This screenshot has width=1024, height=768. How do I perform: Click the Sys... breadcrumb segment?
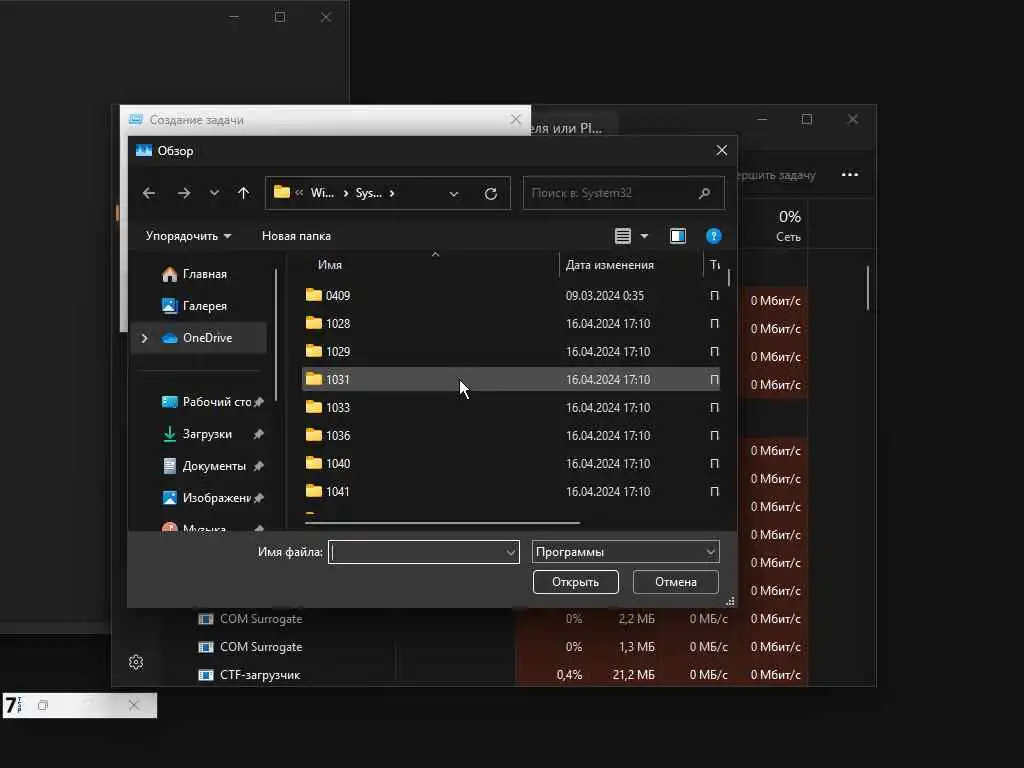[368, 193]
